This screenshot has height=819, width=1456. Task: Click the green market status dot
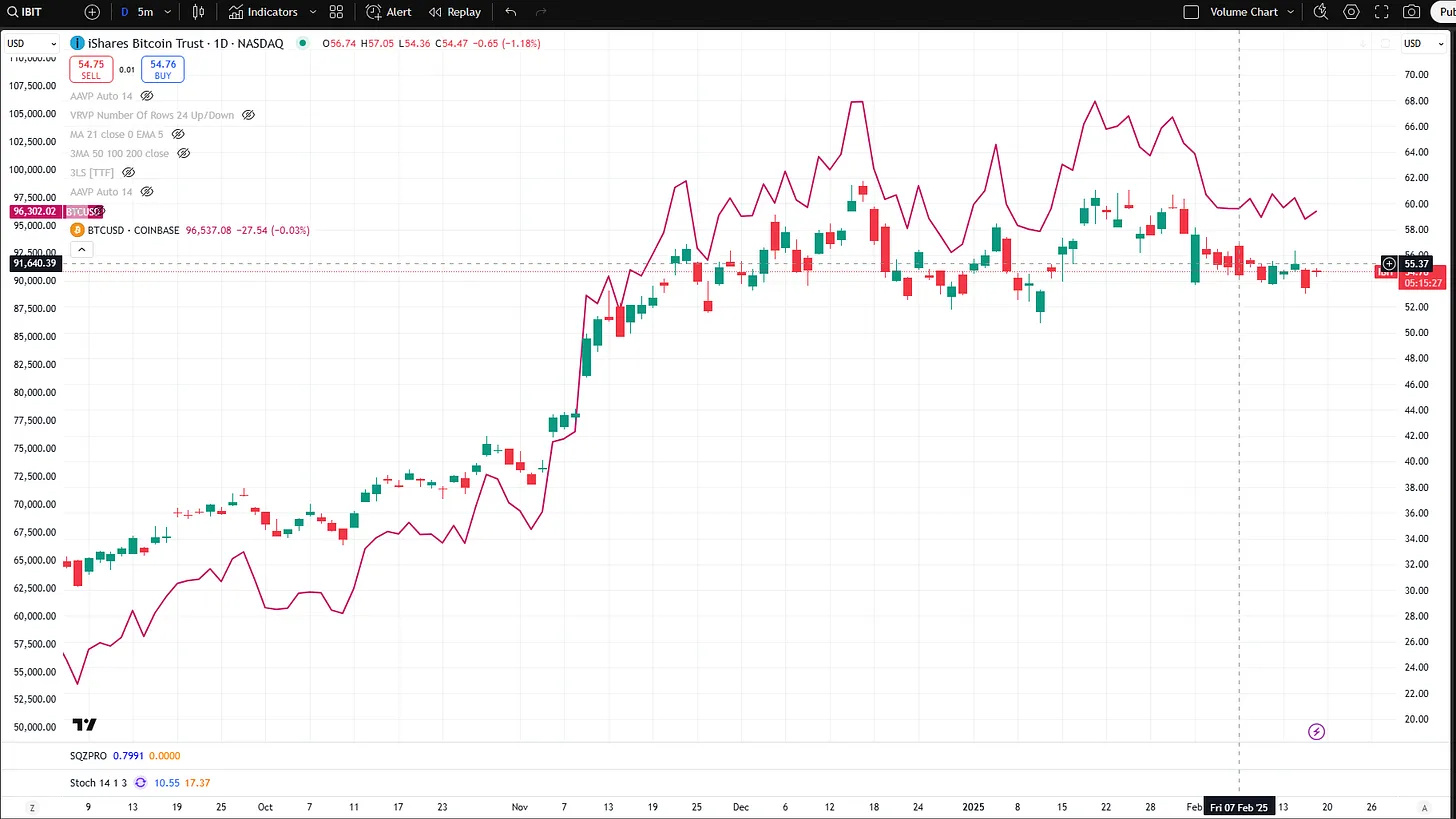[x=302, y=43]
